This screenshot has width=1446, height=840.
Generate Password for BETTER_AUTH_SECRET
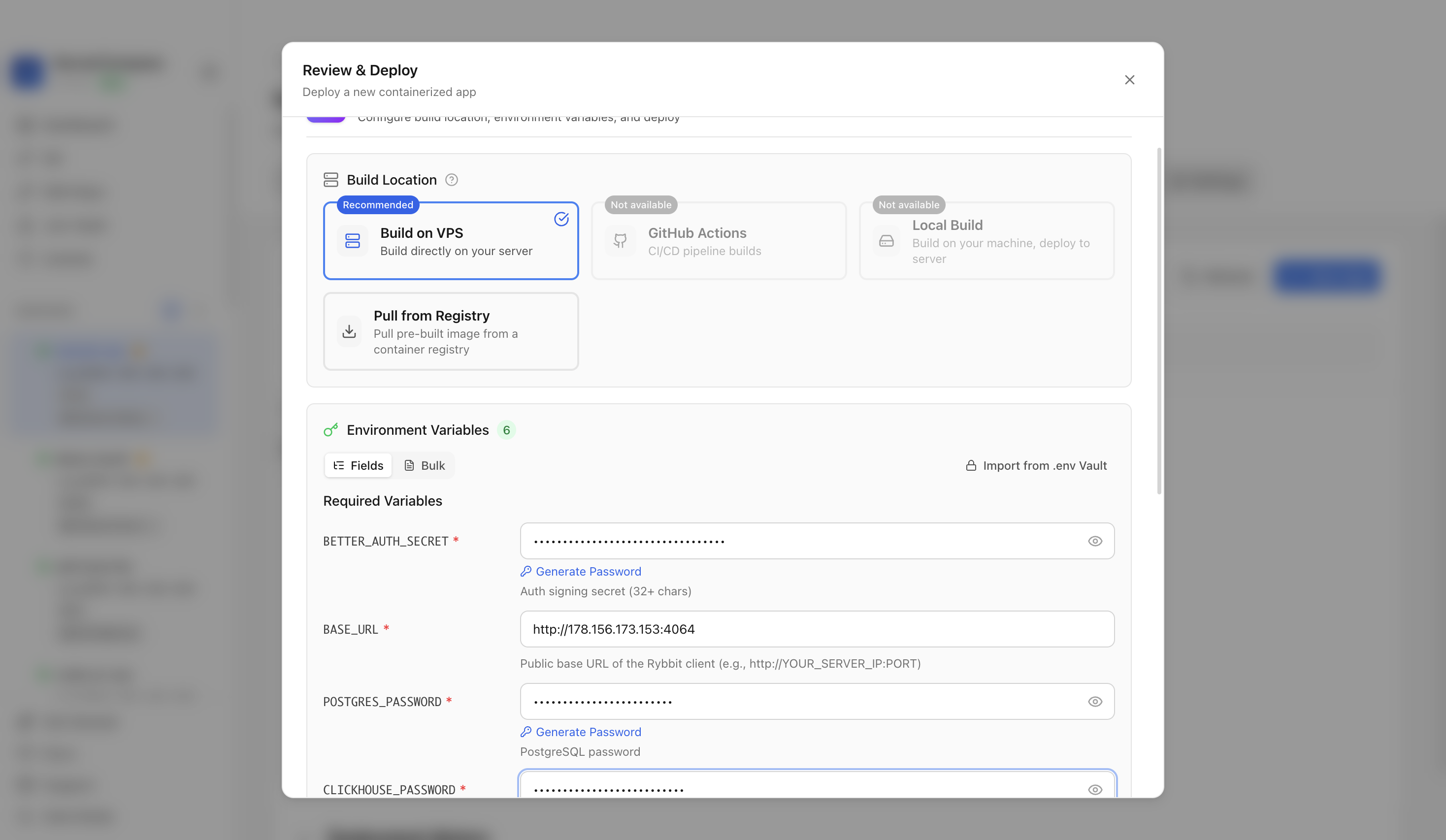pos(581,572)
